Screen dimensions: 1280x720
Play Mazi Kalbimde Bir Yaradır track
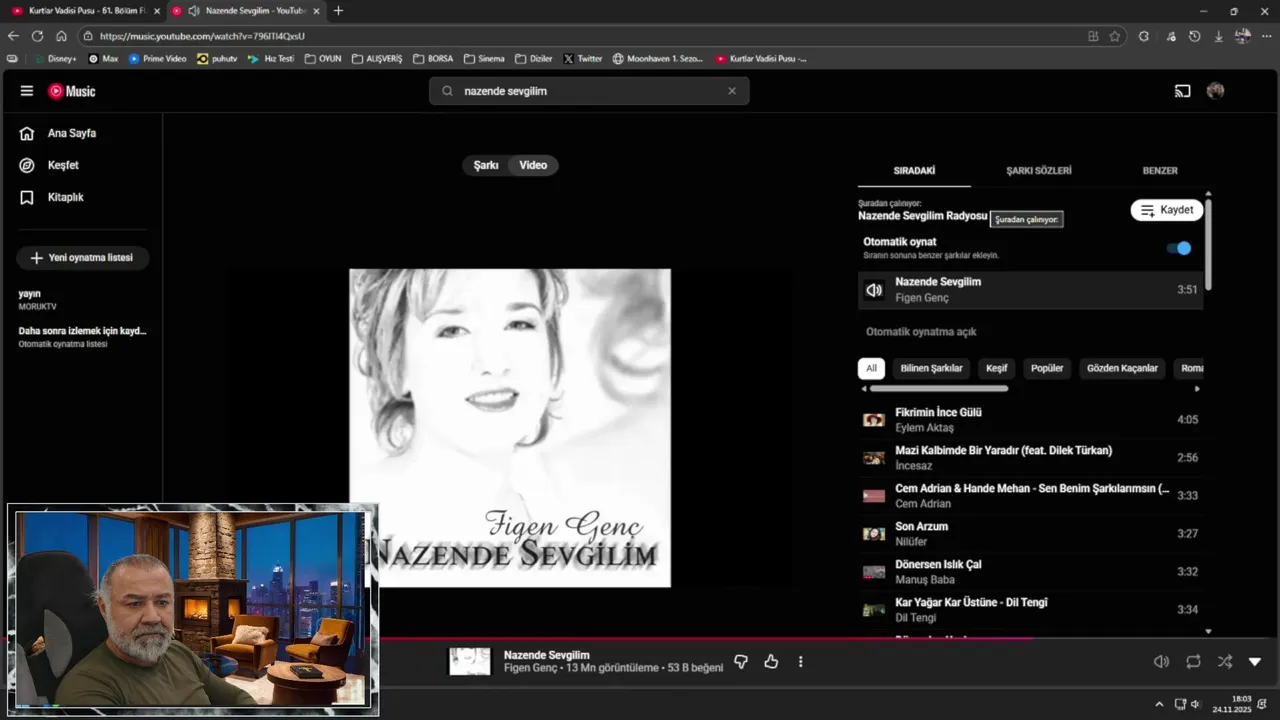point(1030,458)
